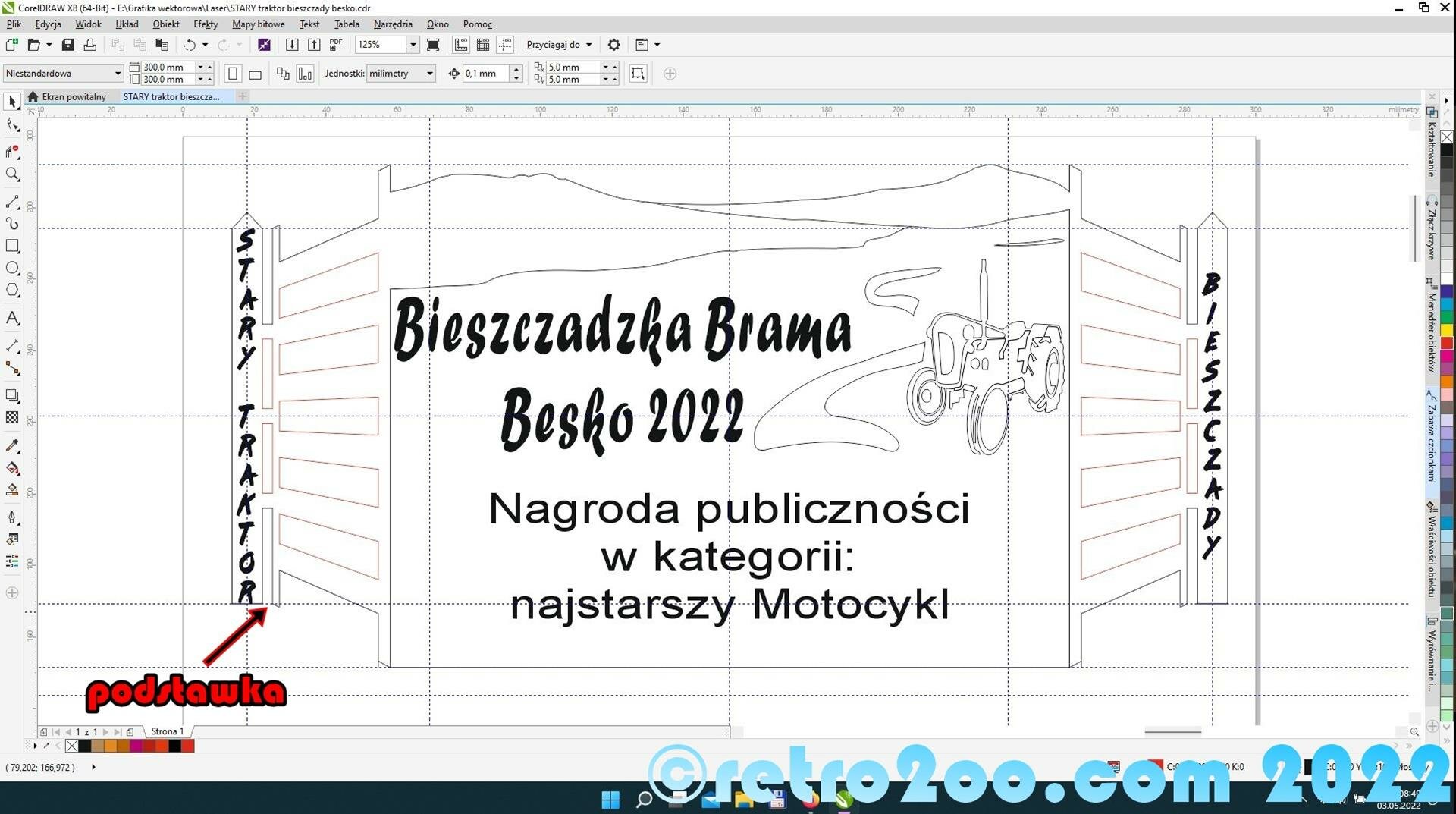
Task: Click the Import icon in toolbar
Action: coord(292,45)
